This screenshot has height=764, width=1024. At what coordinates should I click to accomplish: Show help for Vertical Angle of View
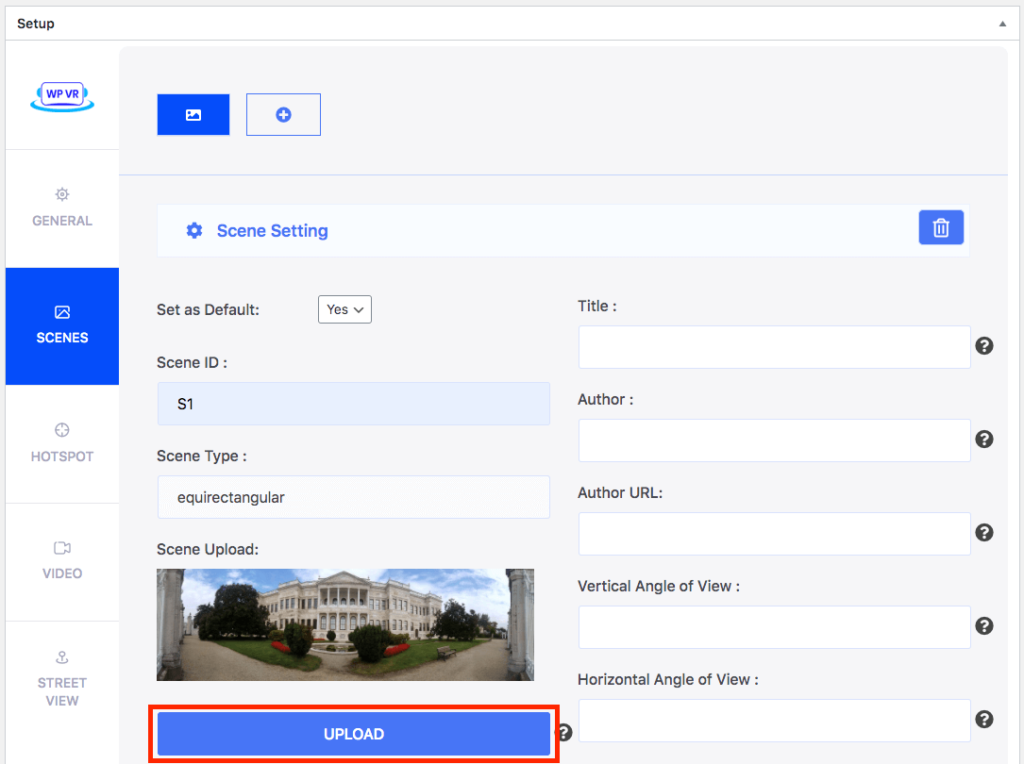click(984, 626)
